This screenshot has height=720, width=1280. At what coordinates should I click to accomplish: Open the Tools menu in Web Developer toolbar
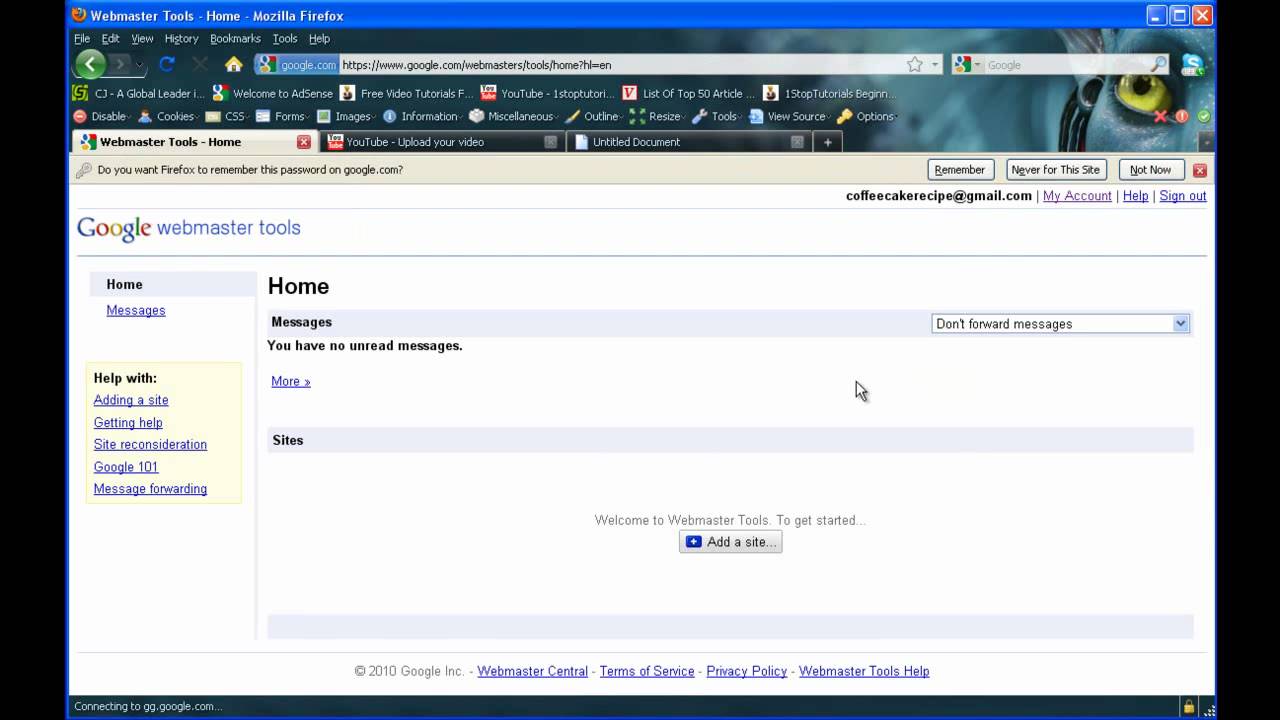(x=718, y=116)
